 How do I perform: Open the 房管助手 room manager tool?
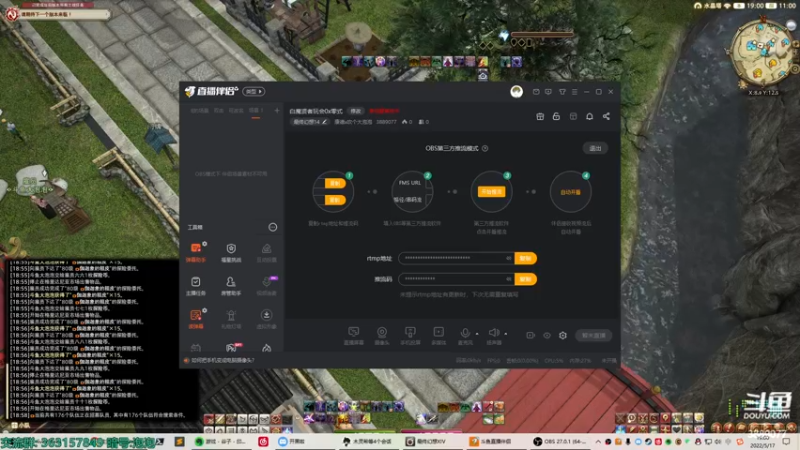231,286
